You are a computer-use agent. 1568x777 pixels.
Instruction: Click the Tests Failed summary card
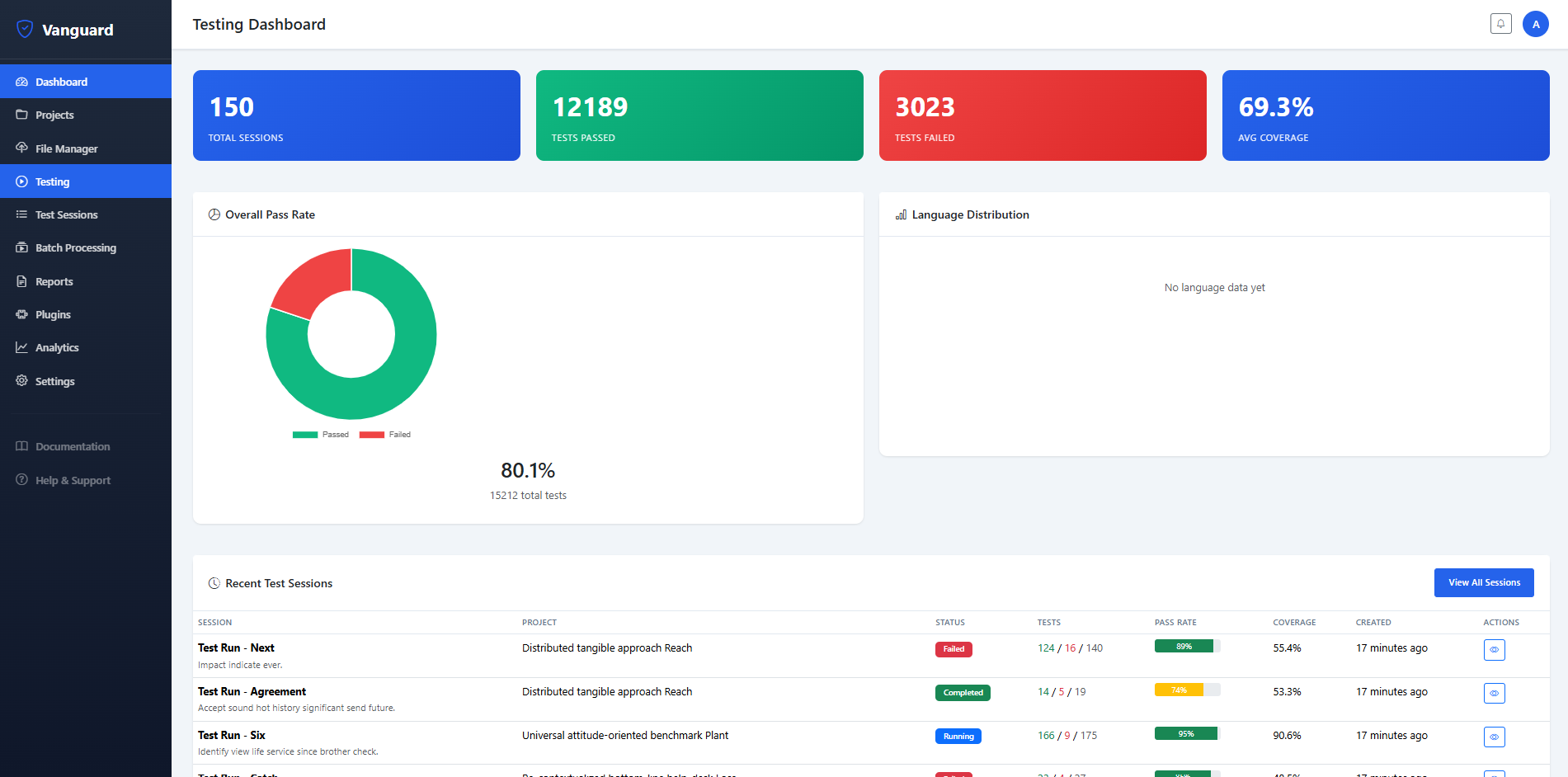point(1042,115)
